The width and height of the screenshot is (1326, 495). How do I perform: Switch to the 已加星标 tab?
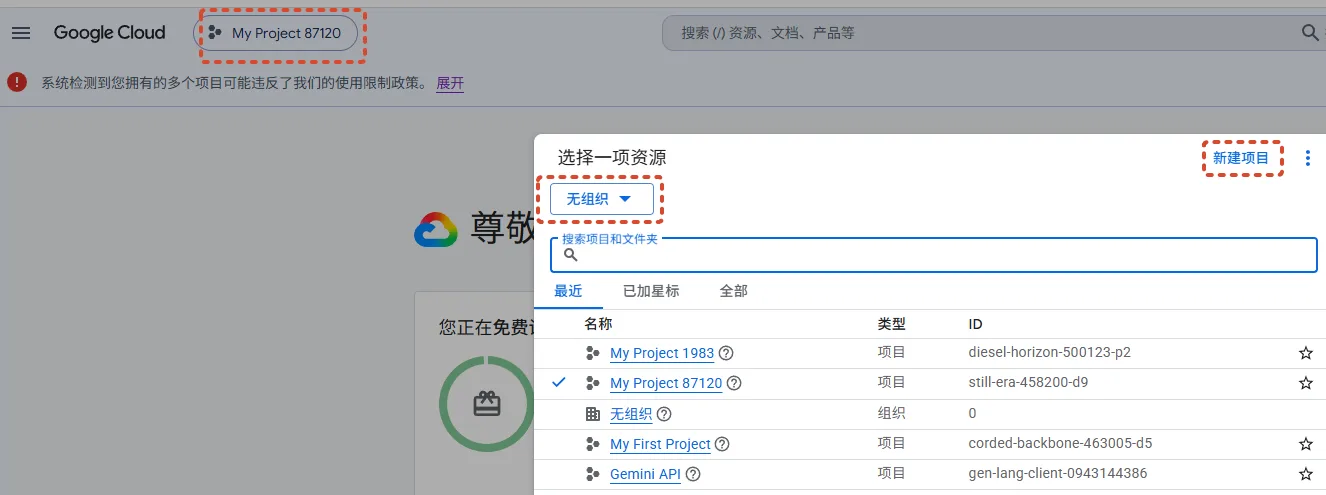coord(651,291)
